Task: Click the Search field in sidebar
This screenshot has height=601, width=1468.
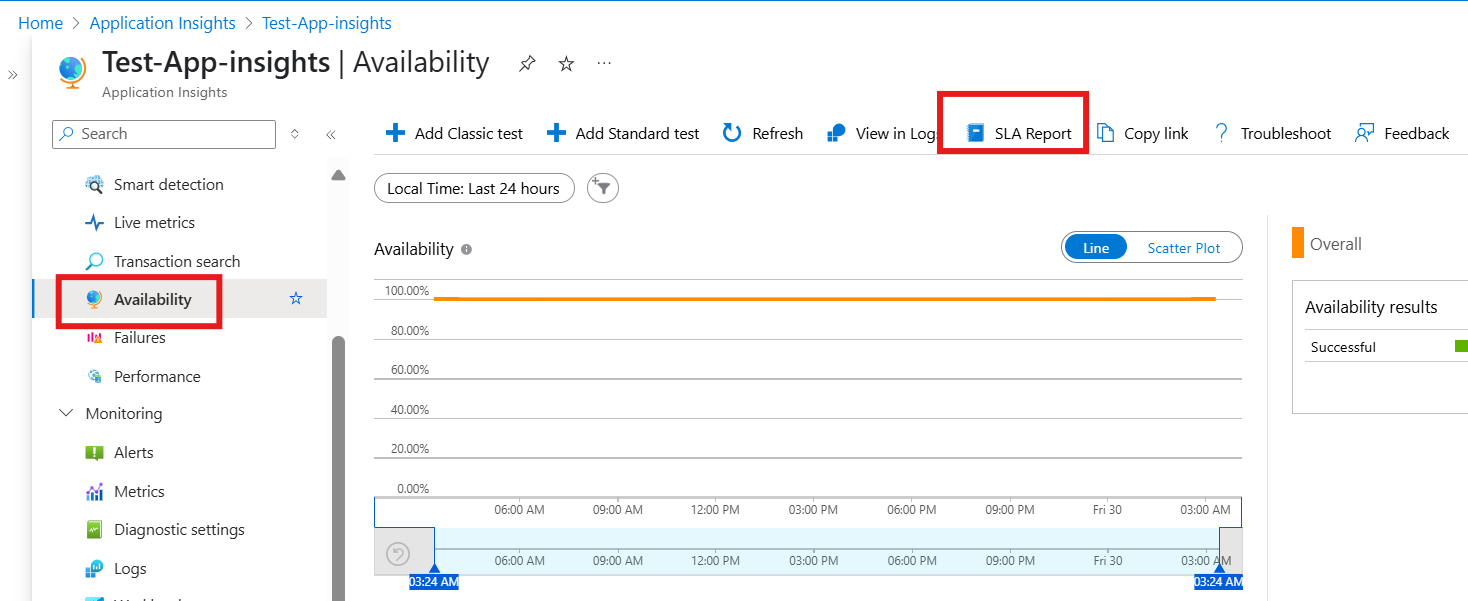Action: [164, 134]
